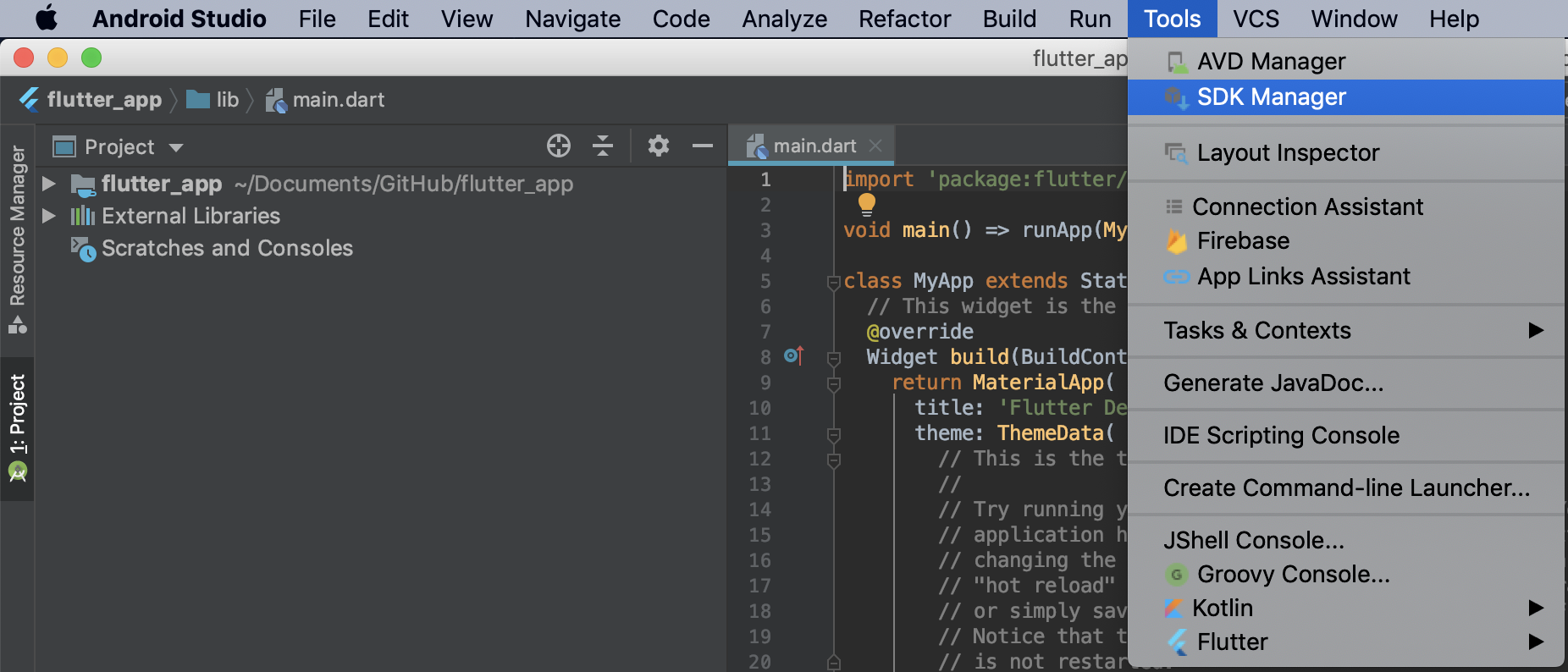This screenshot has height=672, width=1568.
Task: Open the Apple menu
Action: (47, 18)
